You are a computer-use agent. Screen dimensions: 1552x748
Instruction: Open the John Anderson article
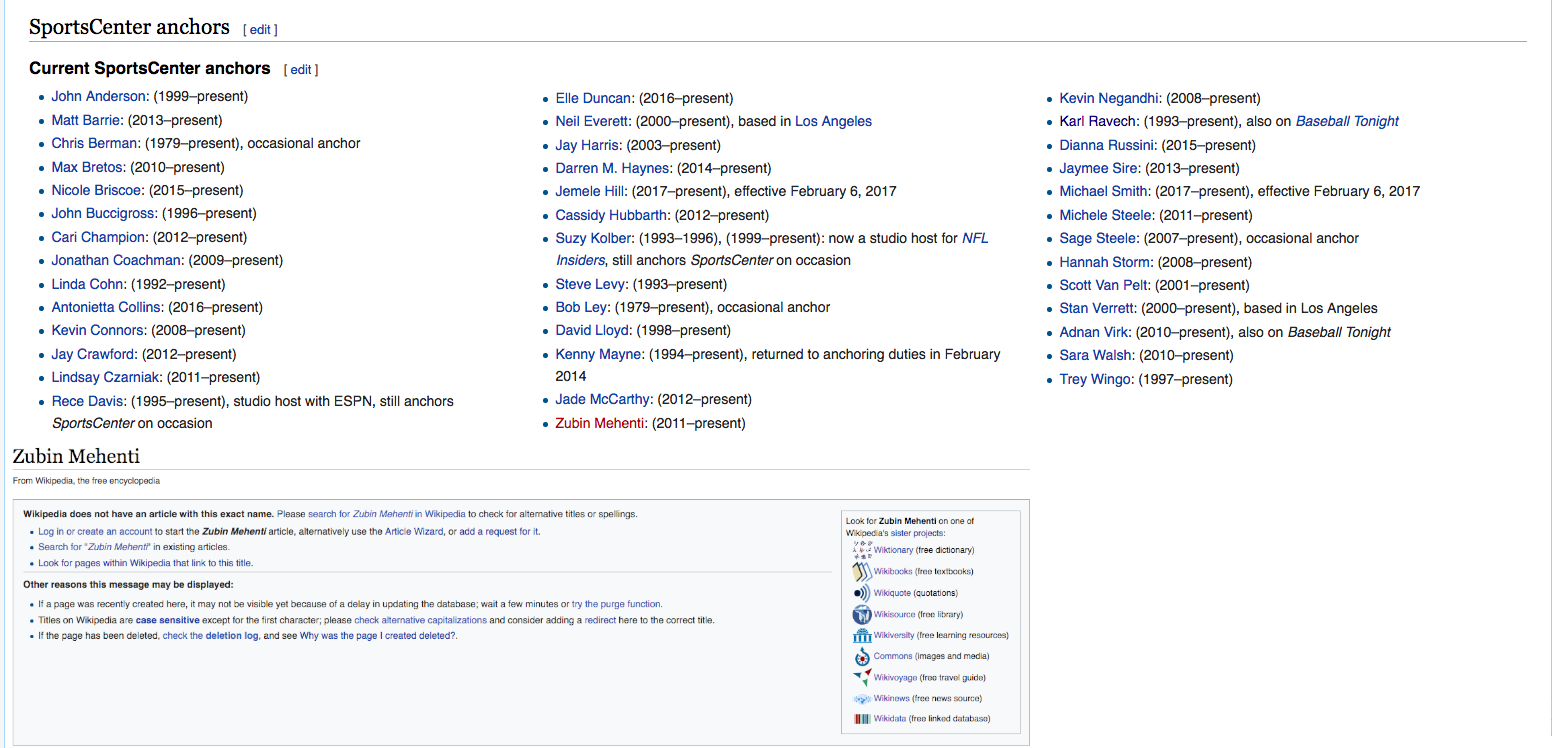click(x=99, y=97)
